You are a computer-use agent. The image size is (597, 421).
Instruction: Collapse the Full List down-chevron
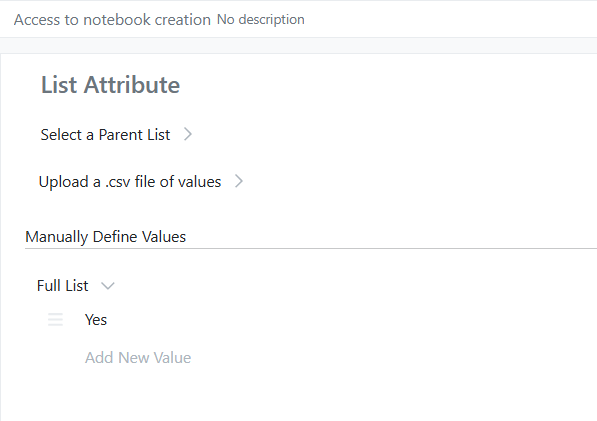(108, 286)
